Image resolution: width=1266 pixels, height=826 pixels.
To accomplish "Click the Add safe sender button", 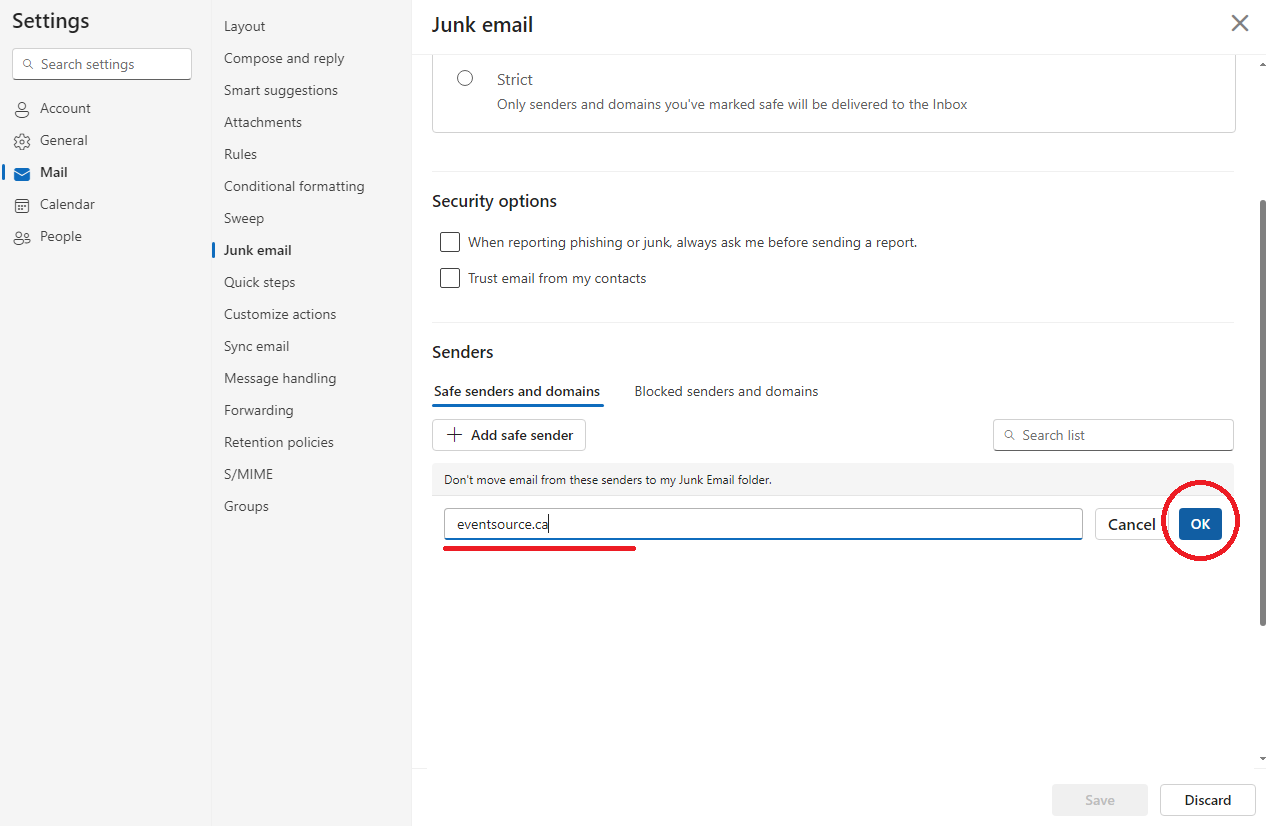I will coord(509,435).
